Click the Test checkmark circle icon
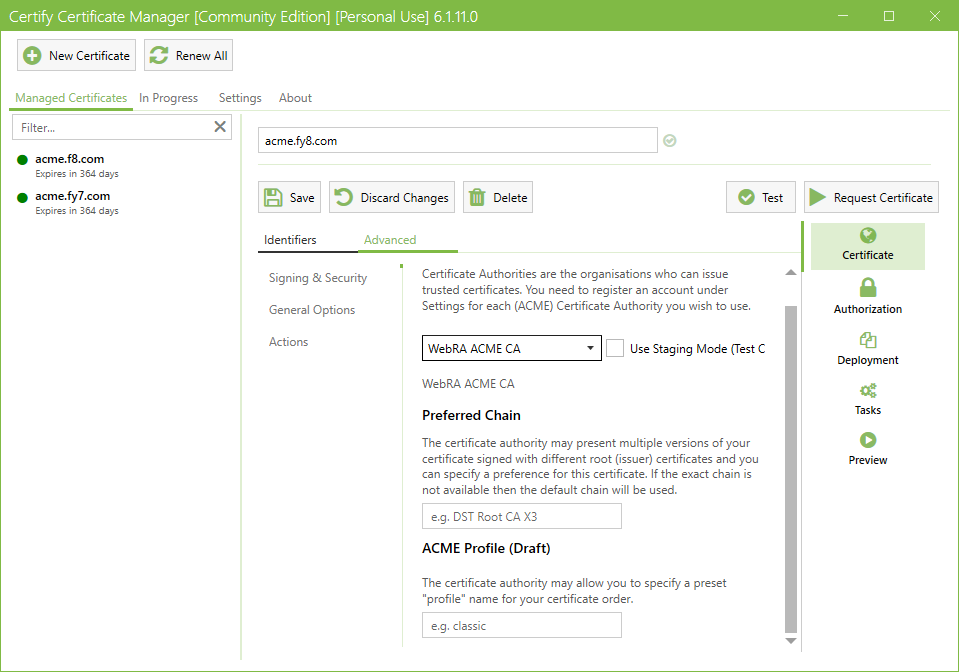 coord(746,198)
